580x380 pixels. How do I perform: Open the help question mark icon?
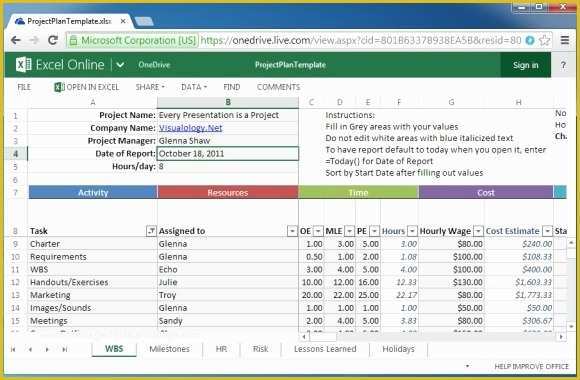click(563, 65)
